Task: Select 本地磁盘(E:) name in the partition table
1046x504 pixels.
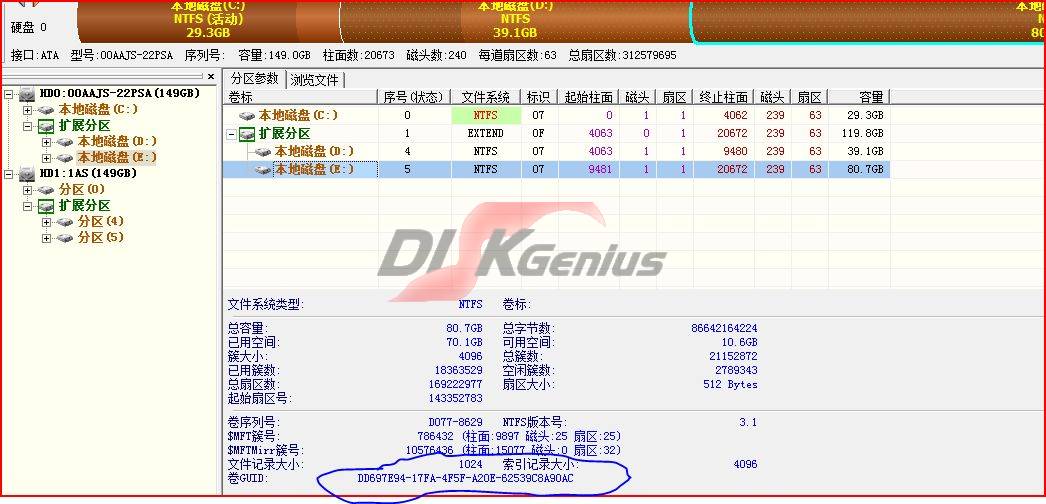Action: tap(314, 169)
